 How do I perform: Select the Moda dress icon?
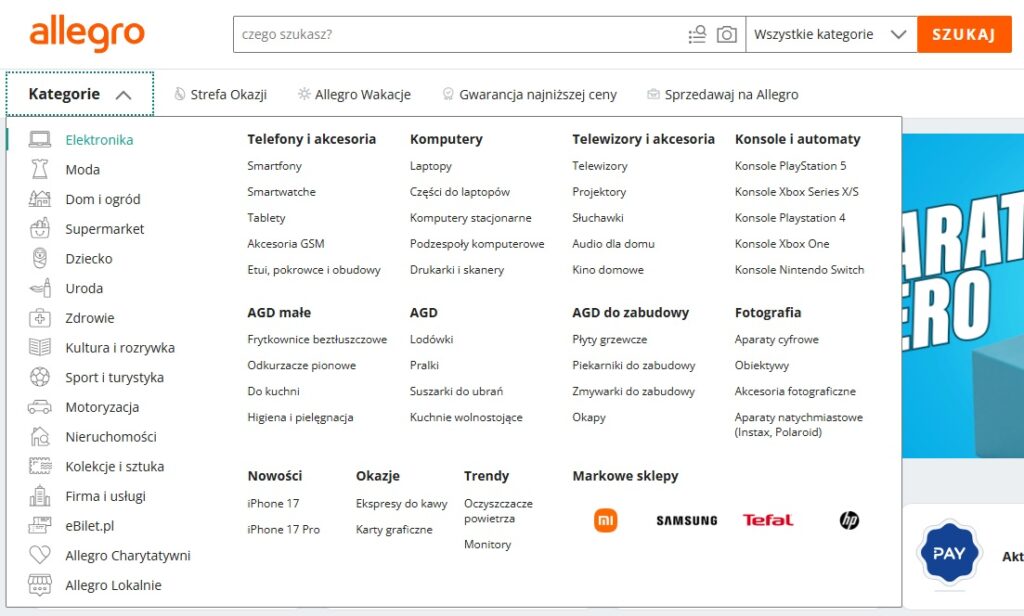coord(40,169)
